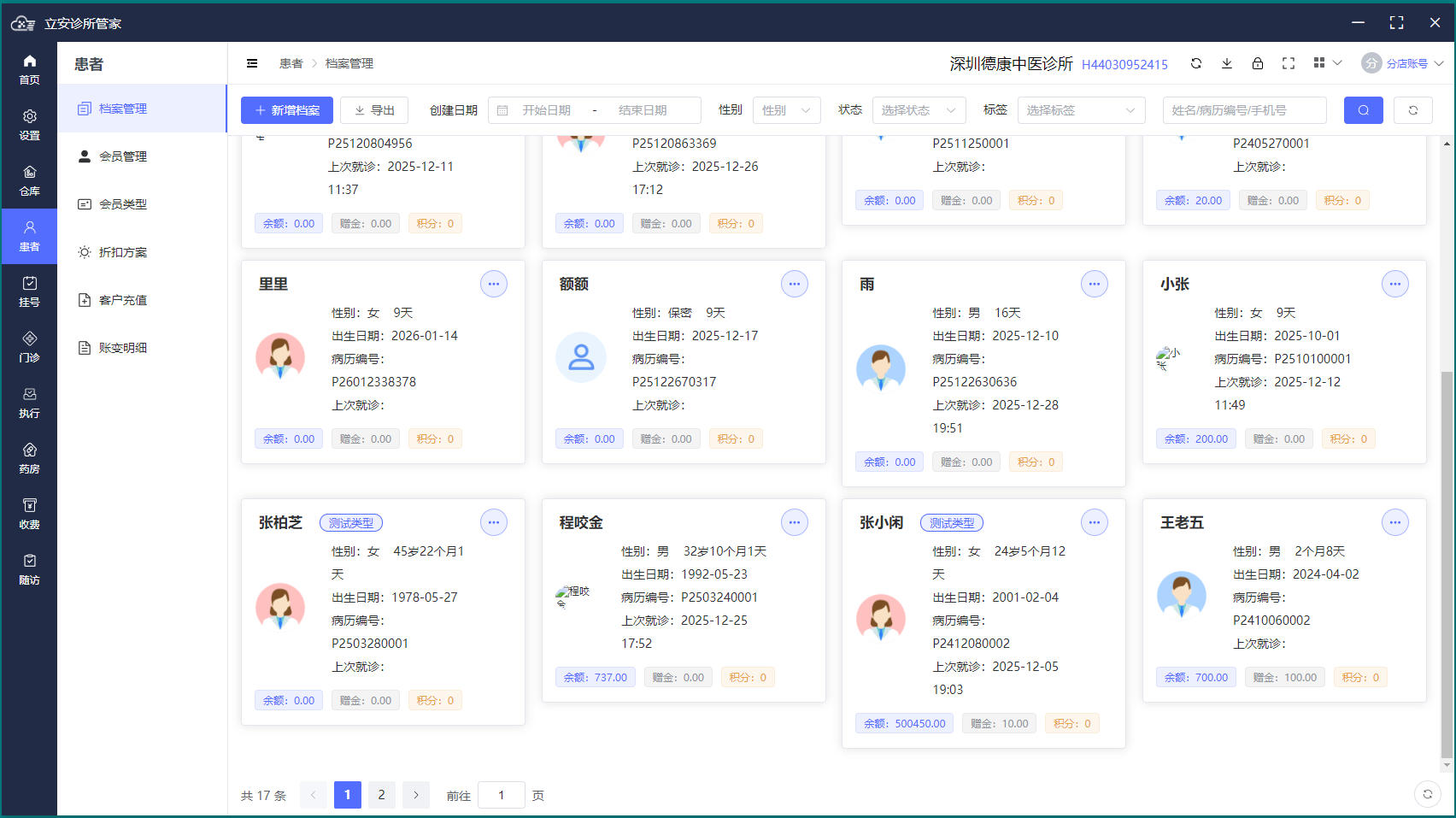The image size is (1456, 818).
Task: Click 王老五's 赠金 100.00 badge
Action: pos(1285,677)
